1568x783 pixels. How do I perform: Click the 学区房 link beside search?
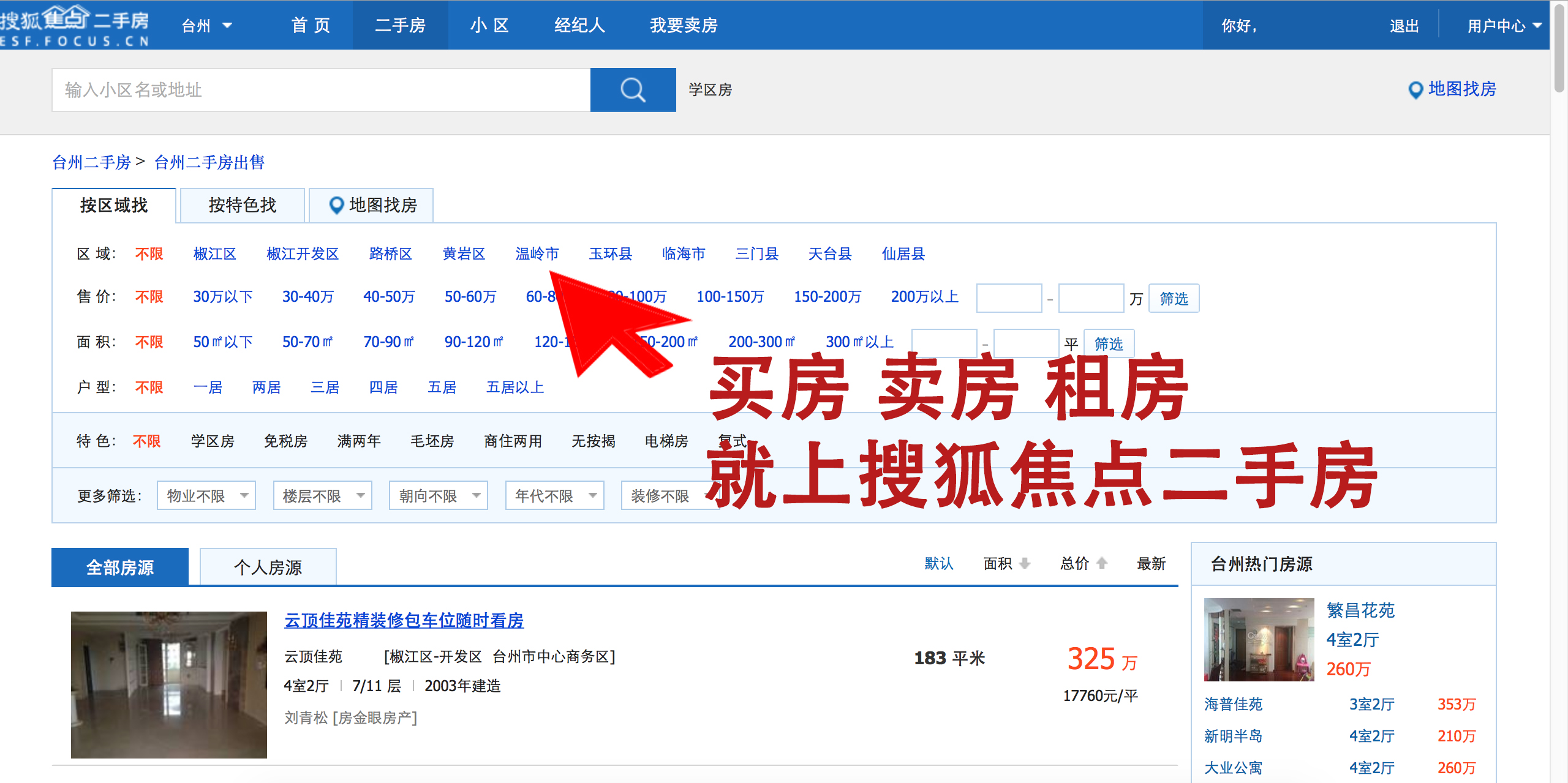point(710,90)
